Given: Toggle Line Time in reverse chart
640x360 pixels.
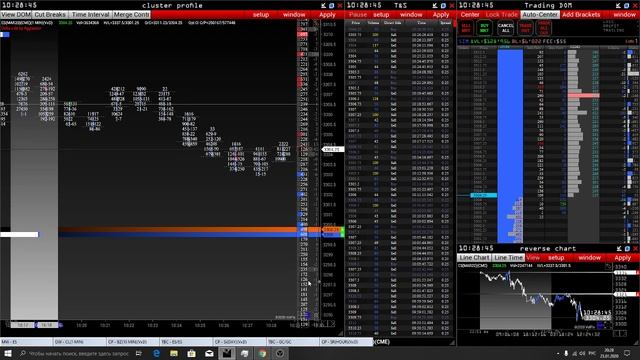Looking at the screenshot, I should (x=508, y=258).
